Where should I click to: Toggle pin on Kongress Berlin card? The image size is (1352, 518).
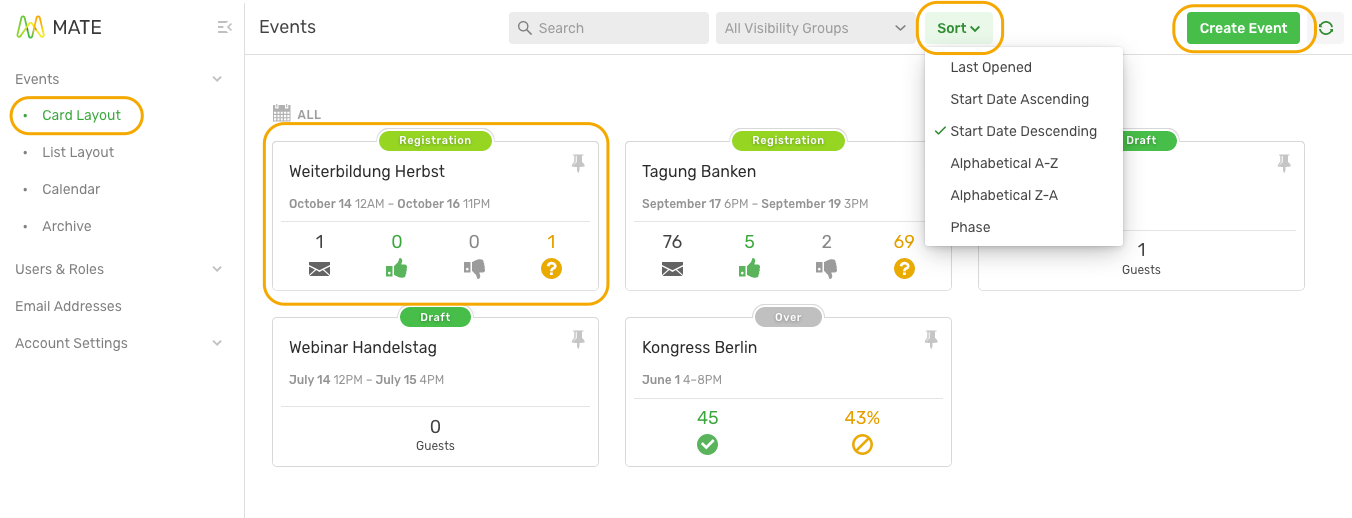931,340
